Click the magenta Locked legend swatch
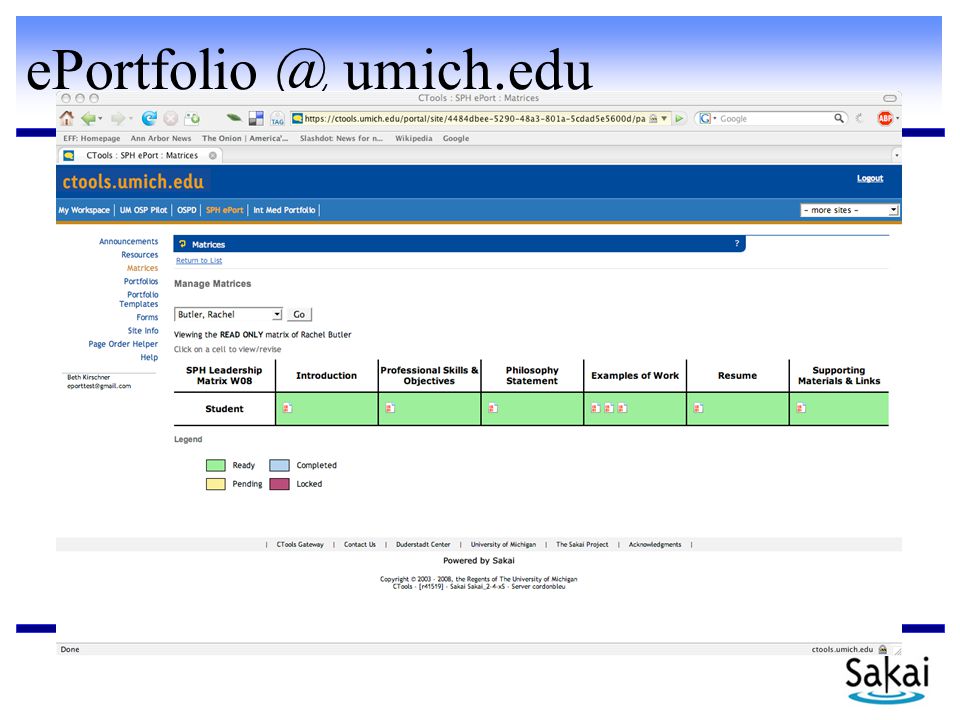 coord(279,484)
